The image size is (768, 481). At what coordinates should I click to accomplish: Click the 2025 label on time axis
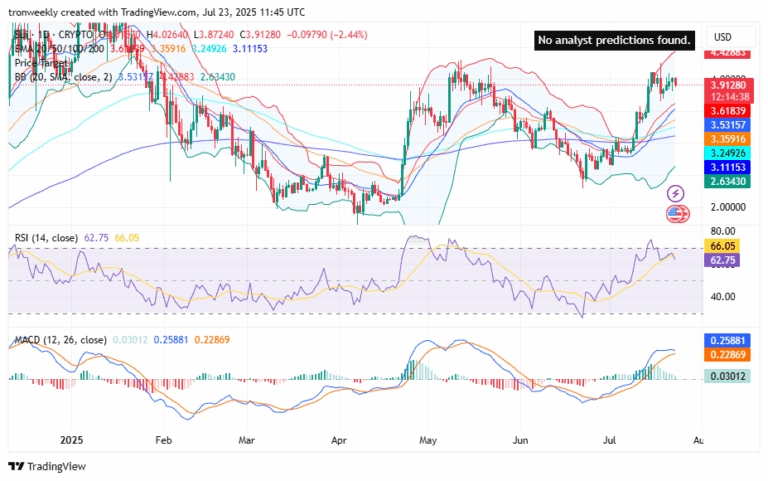(x=72, y=439)
